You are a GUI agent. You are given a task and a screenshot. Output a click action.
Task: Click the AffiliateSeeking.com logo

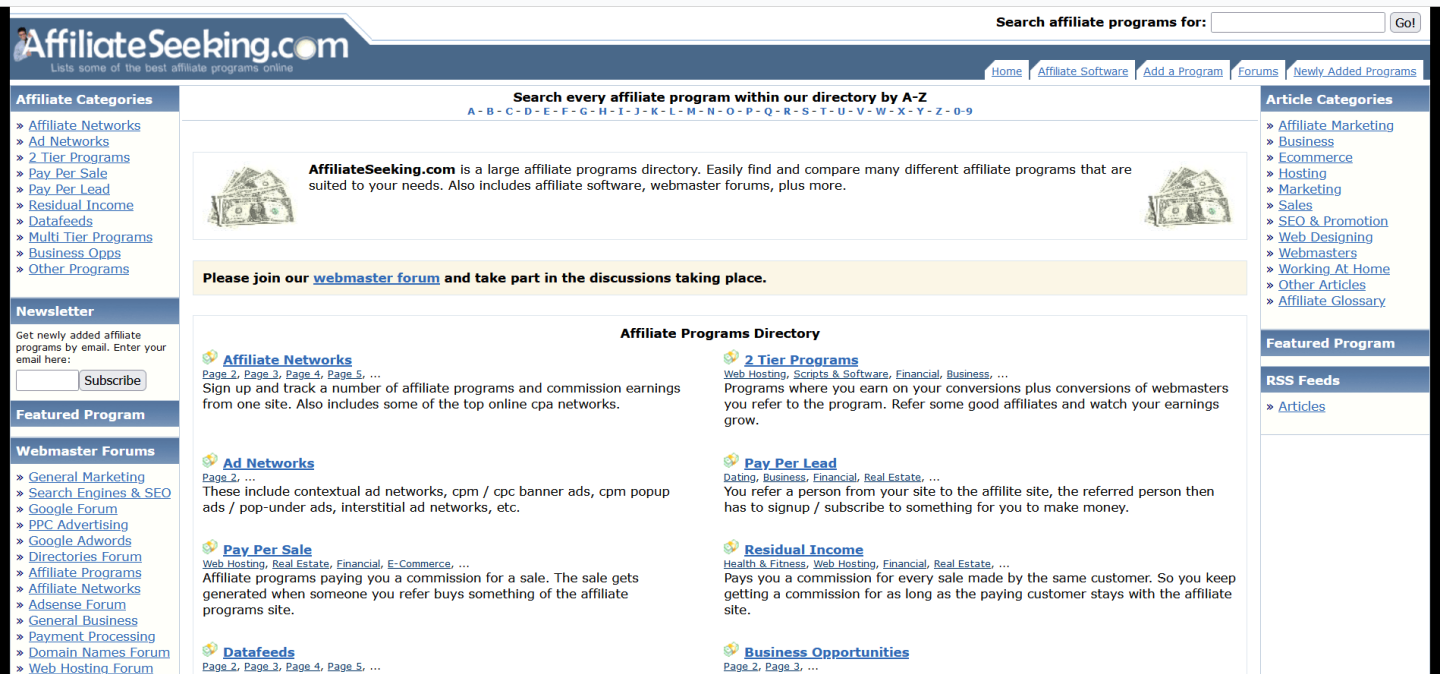(x=180, y=46)
